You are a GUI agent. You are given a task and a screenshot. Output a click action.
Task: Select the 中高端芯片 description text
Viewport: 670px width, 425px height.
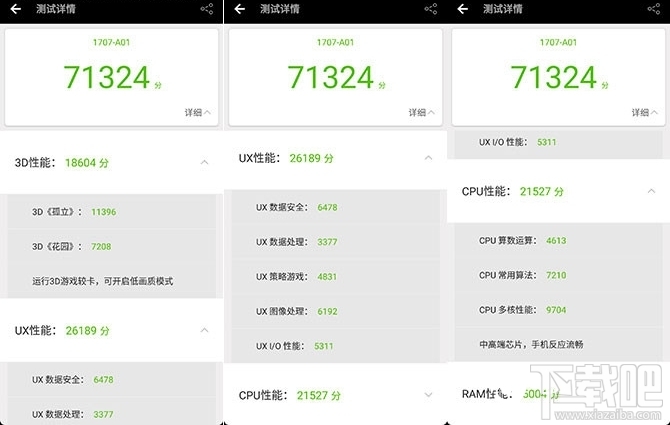click(531, 344)
